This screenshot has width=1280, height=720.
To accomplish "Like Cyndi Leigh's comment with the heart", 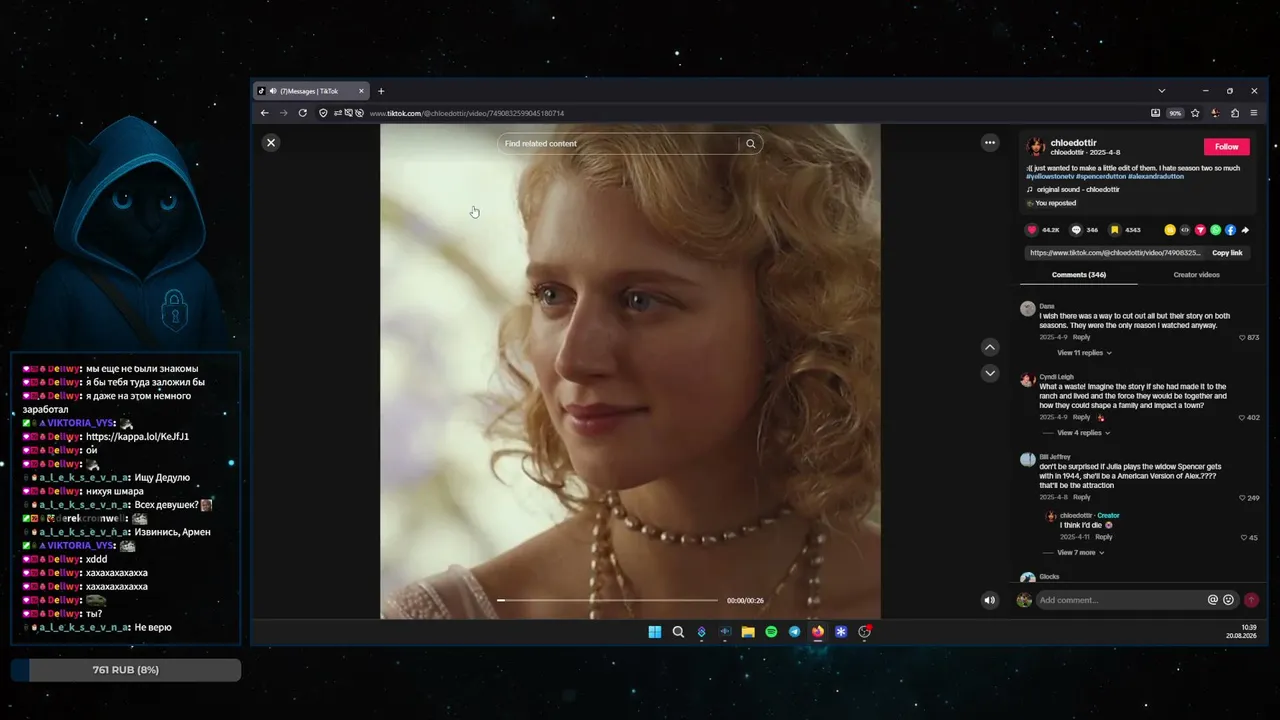I will tap(1243, 418).
